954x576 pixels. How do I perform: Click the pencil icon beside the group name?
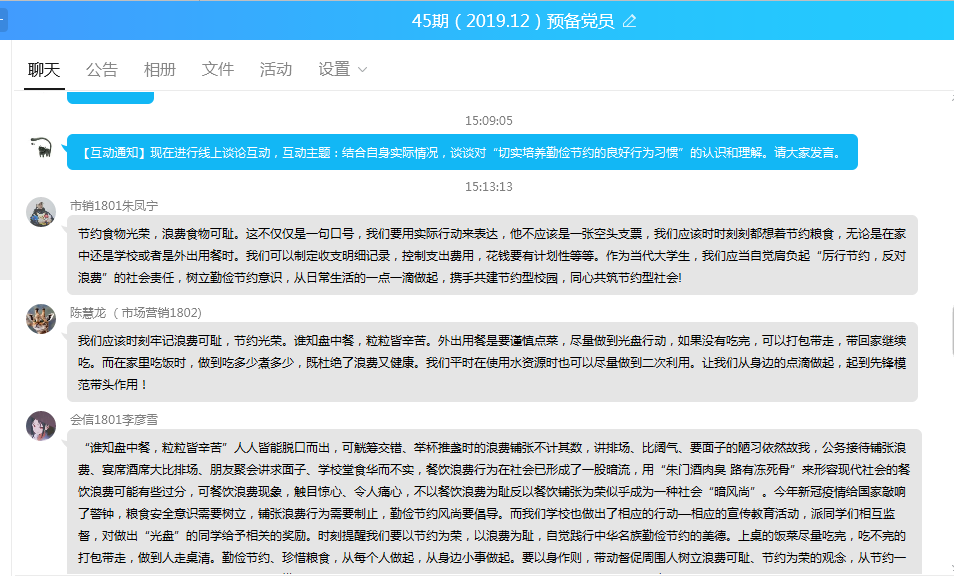(x=629, y=21)
